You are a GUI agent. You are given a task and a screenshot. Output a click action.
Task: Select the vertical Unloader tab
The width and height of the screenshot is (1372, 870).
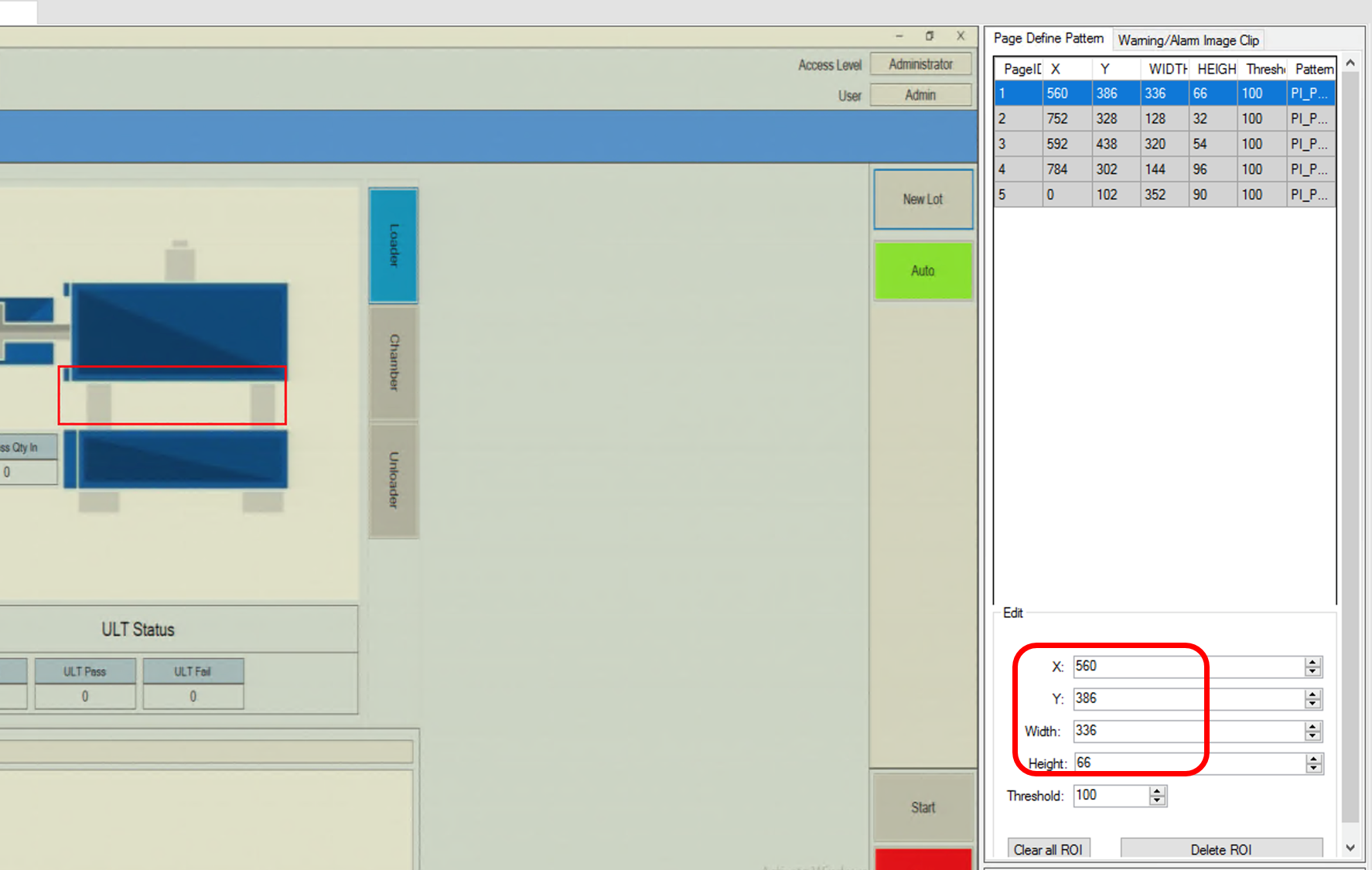[394, 480]
